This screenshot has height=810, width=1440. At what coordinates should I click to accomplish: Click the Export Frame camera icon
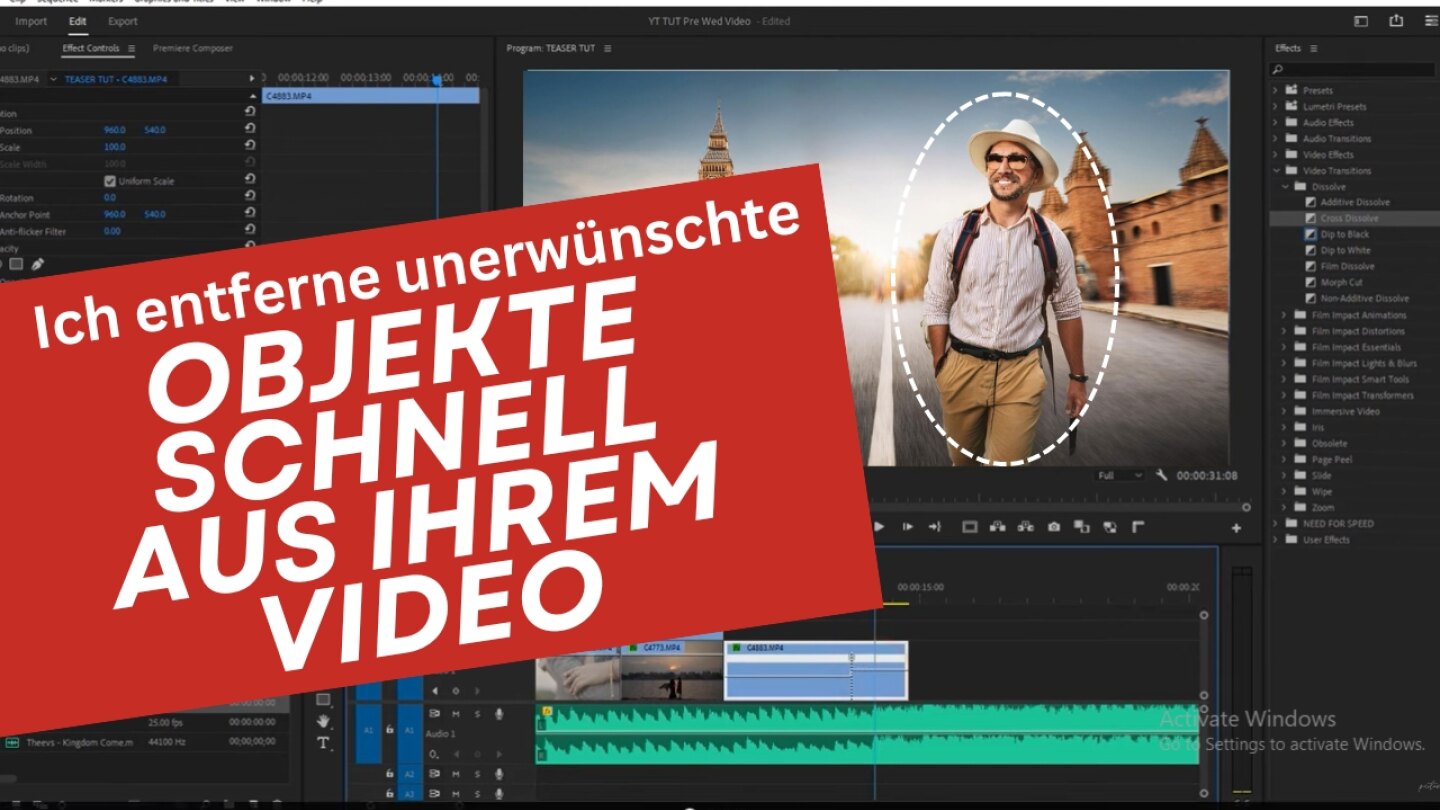click(1053, 527)
